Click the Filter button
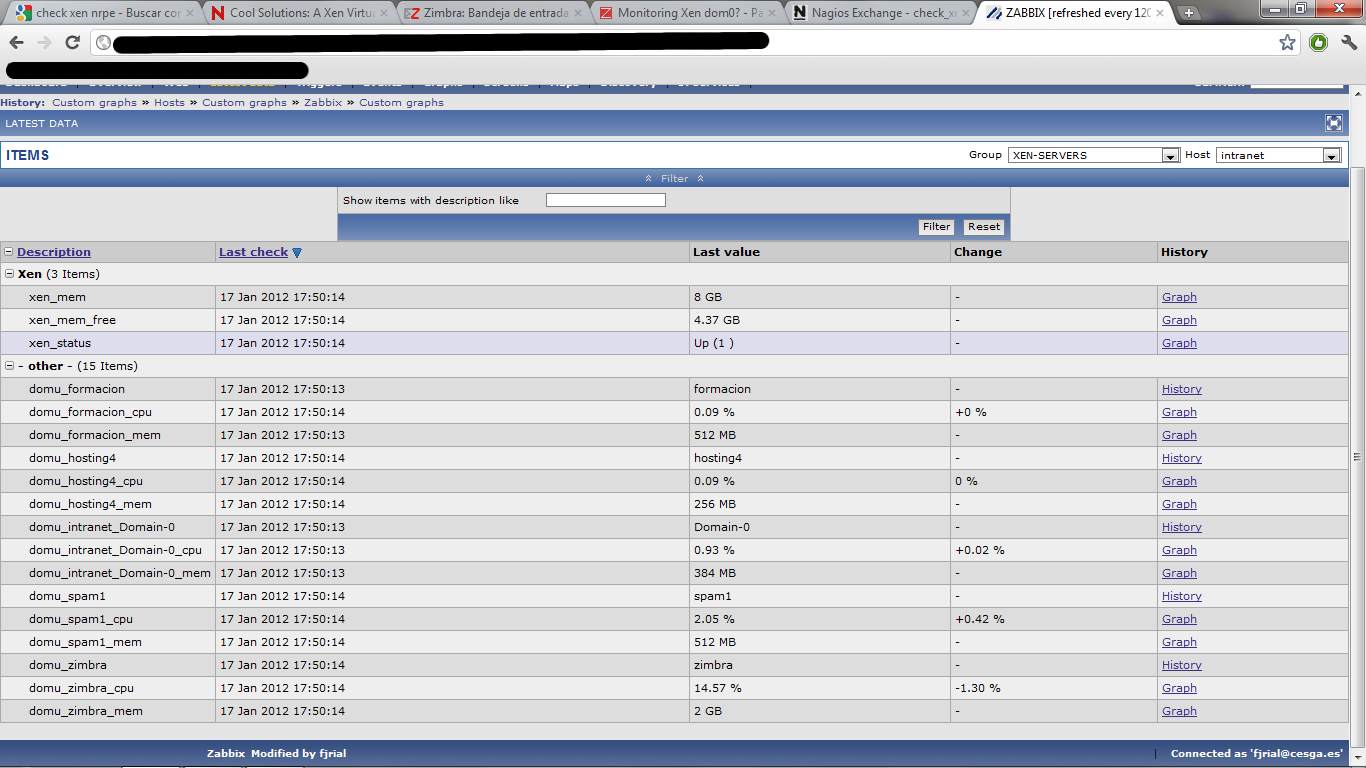1366x768 pixels. click(x=936, y=227)
